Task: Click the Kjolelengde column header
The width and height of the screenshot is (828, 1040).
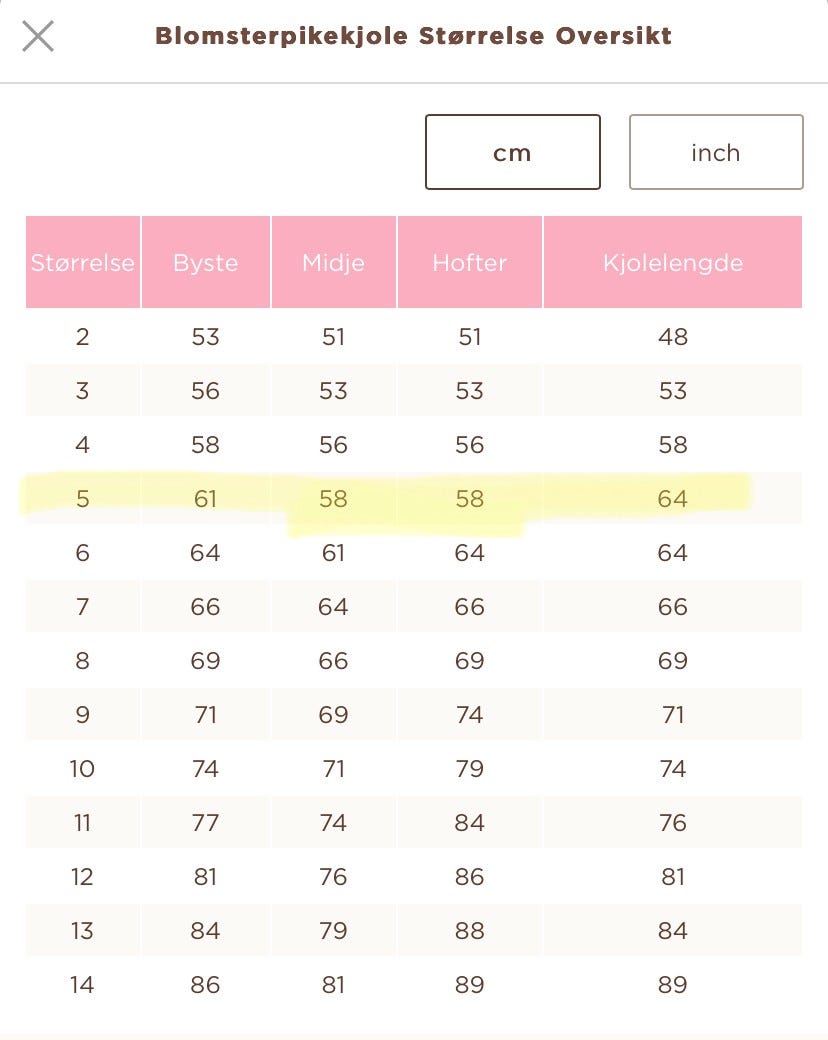Action: [x=672, y=263]
